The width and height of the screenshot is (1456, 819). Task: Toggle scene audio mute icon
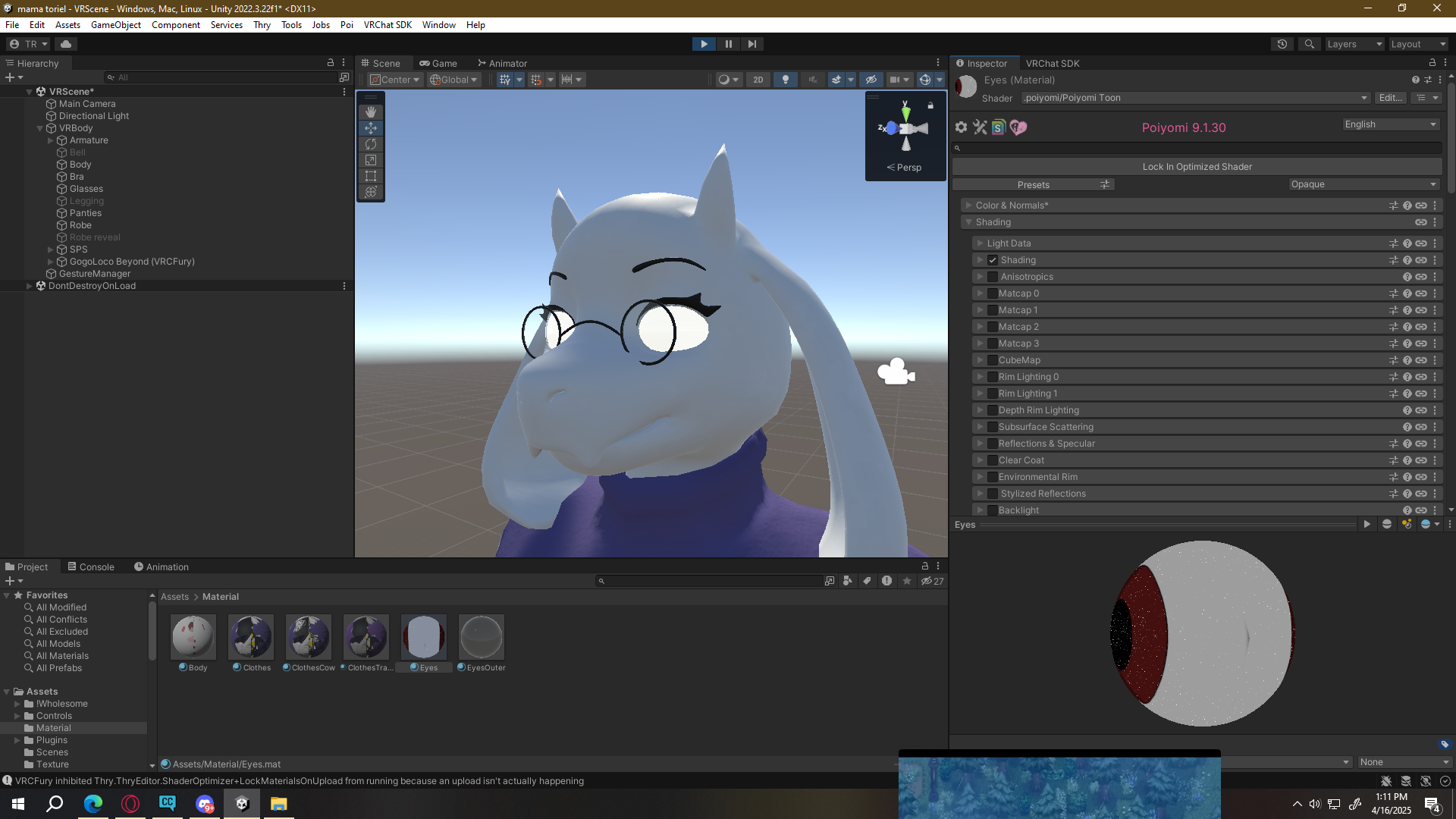pyautogui.click(x=813, y=80)
